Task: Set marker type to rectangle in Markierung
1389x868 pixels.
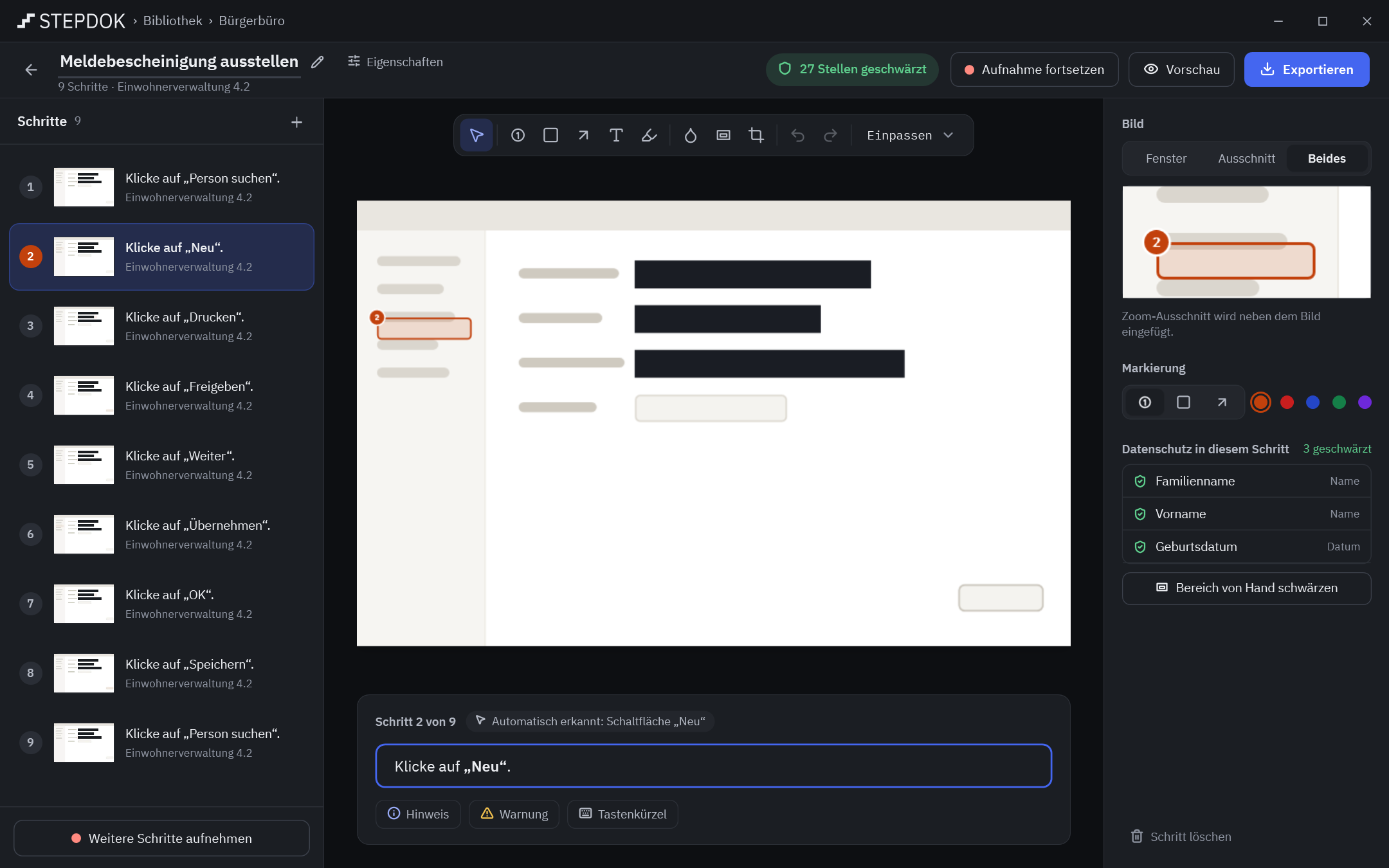Action: tap(1183, 402)
